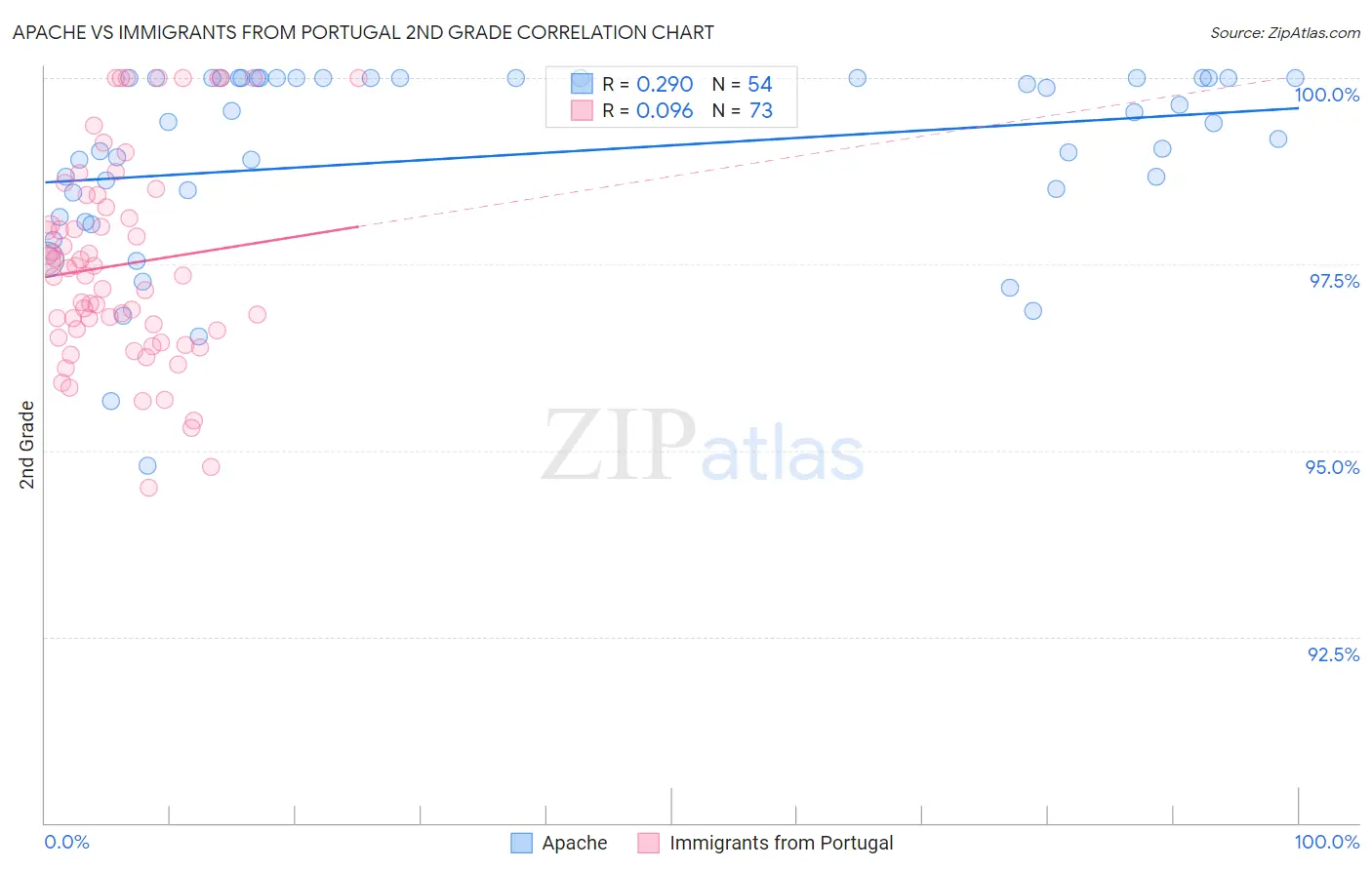
Task: Click the 100.0% x-axis label
Action: click(x=1327, y=842)
